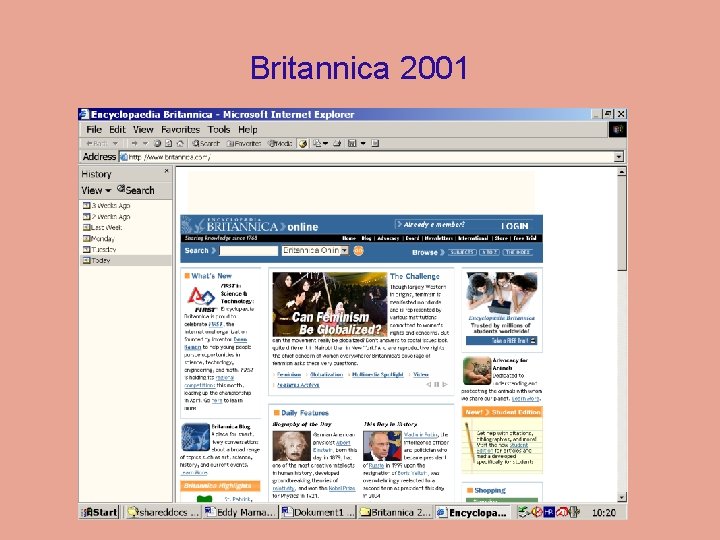Click the vertical scrollbar thumb
This screenshot has height=540, width=720.
pos(622,224)
